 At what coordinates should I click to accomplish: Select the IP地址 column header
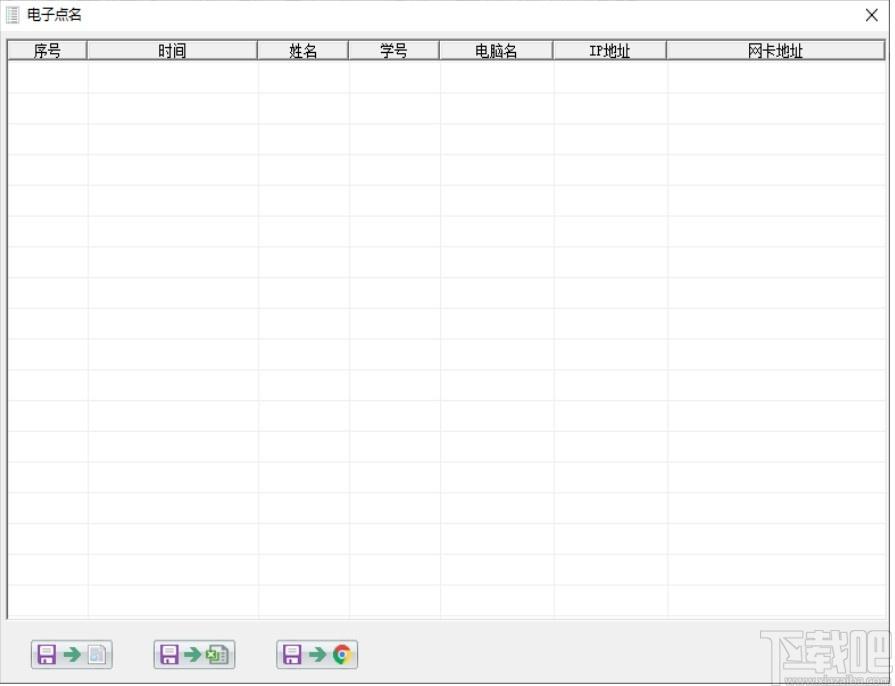[x=610, y=51]
